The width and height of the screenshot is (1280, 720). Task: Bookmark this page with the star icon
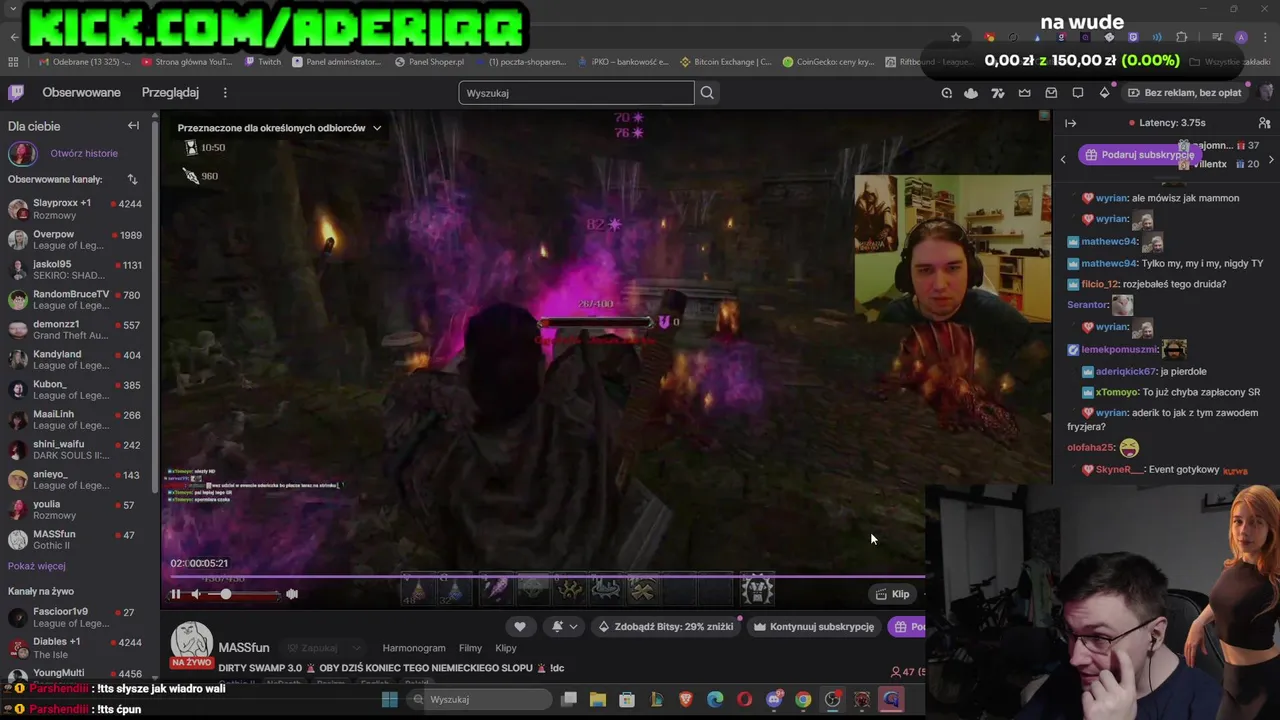point(956,37)
